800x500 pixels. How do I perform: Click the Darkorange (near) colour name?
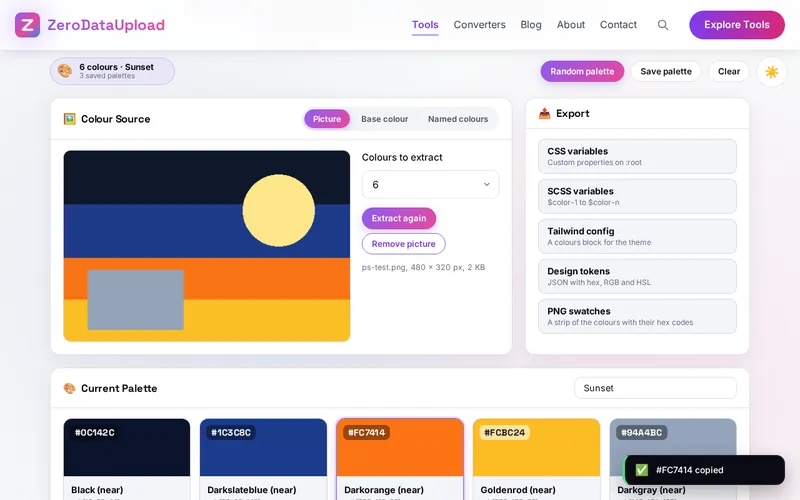(x=384, y=490)
